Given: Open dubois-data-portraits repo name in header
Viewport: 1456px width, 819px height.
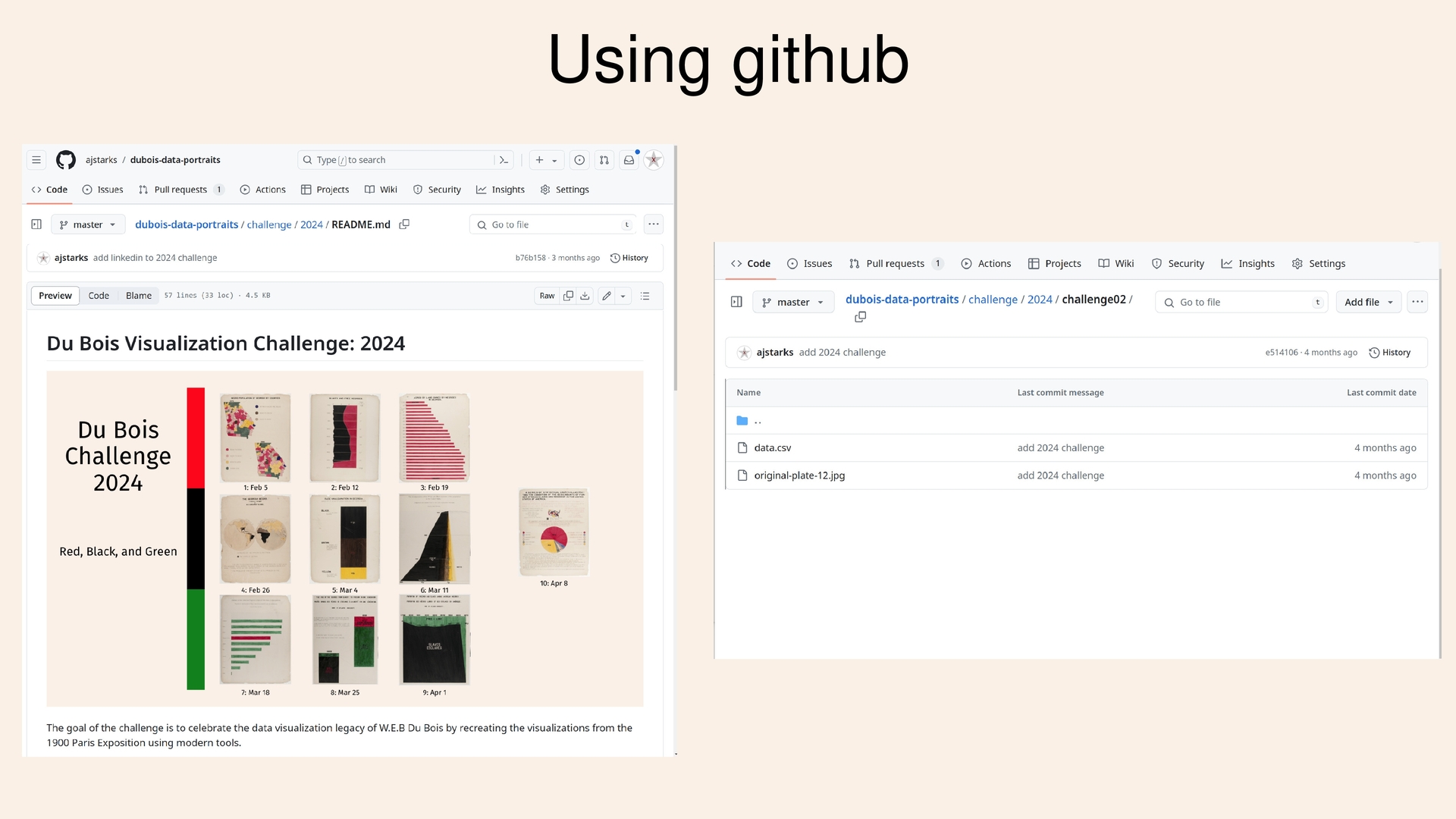Looking at the screenshot, I should point(175,160).
